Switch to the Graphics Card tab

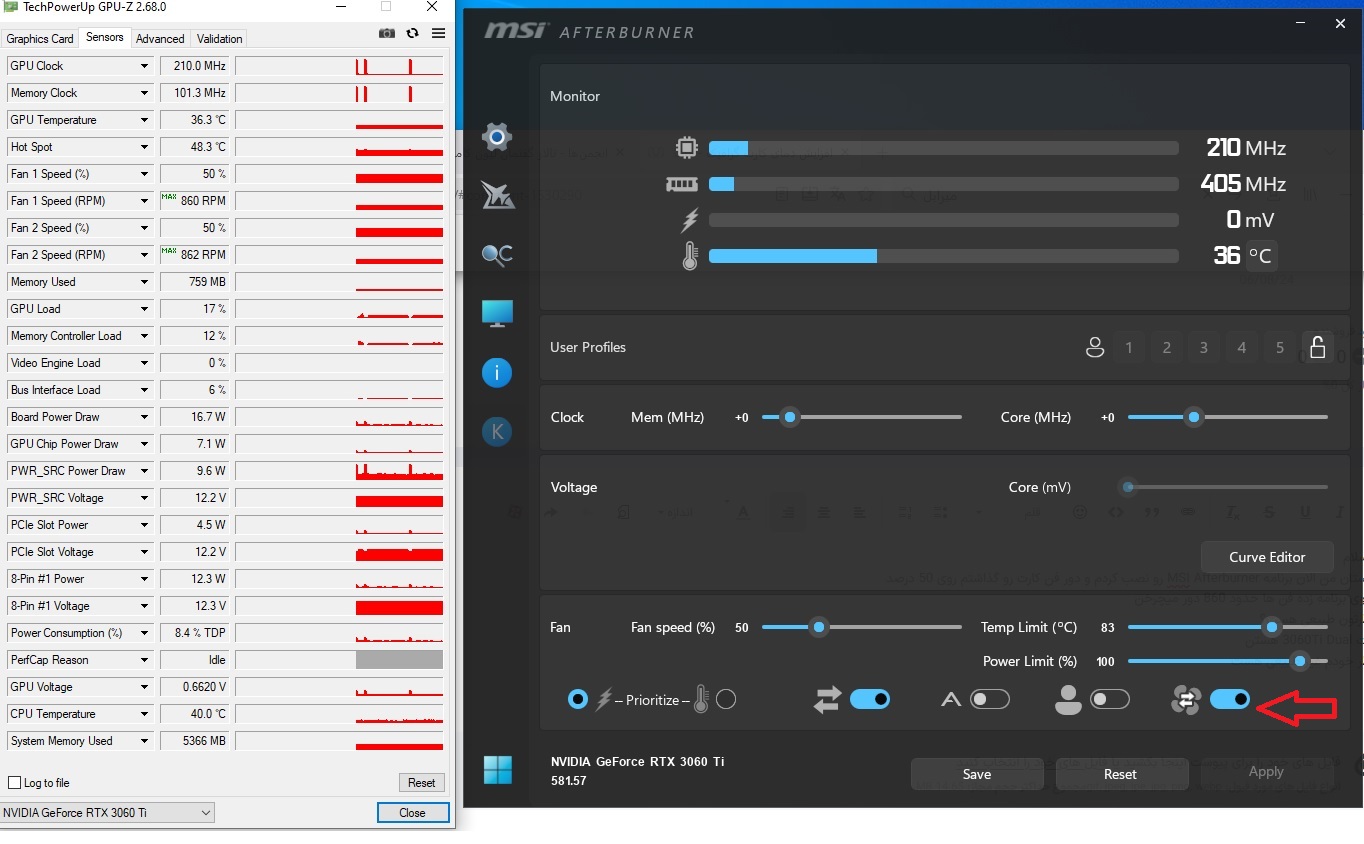pyautogui.click(x=40, y=39)
